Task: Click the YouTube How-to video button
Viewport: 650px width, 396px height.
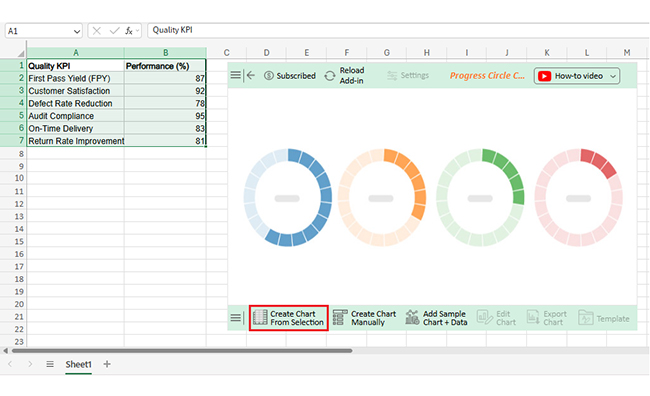Action: pyautogui.click(x=577, y=76)
